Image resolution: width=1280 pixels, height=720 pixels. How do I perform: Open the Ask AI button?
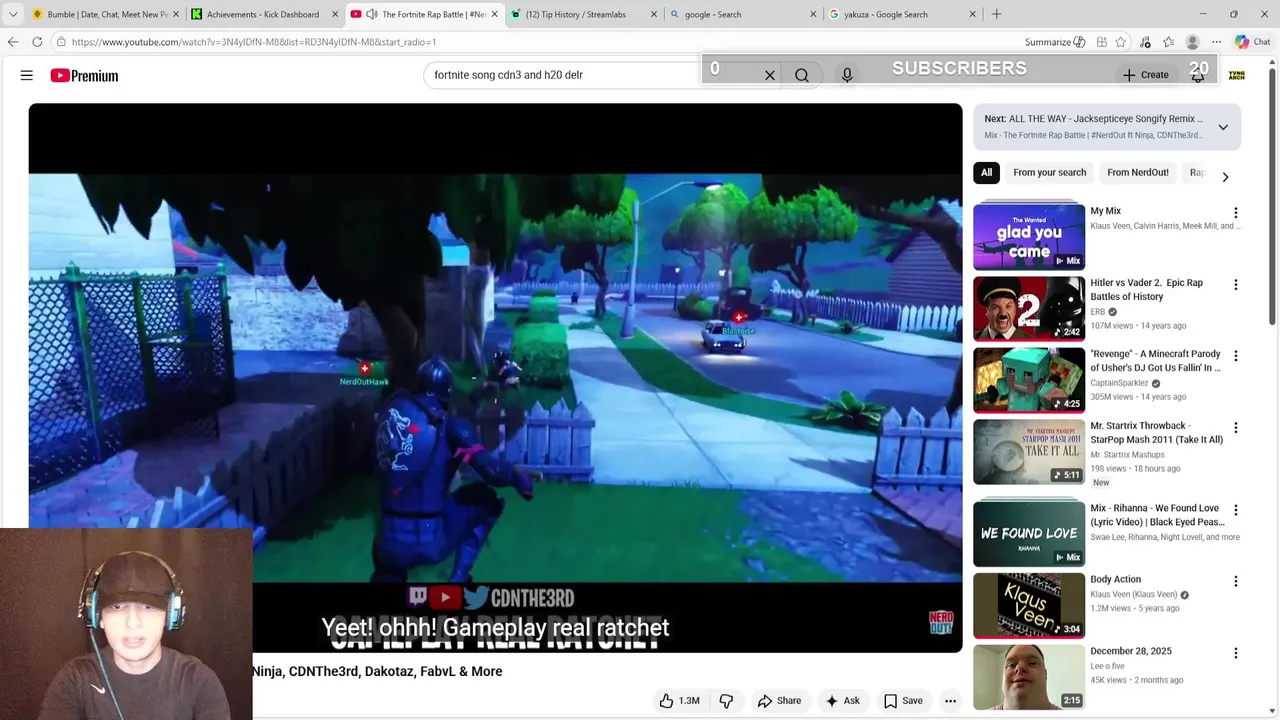tap(842, 701)
